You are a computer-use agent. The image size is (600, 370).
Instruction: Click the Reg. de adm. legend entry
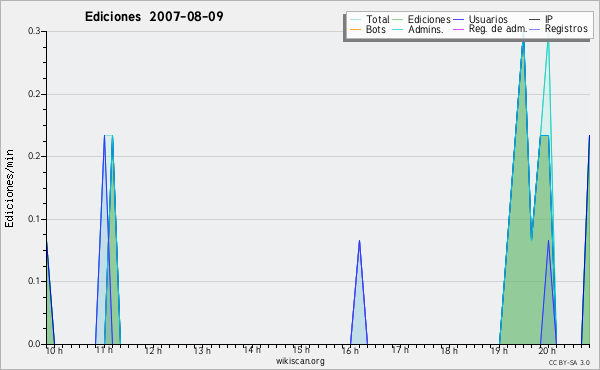point(490,29)
